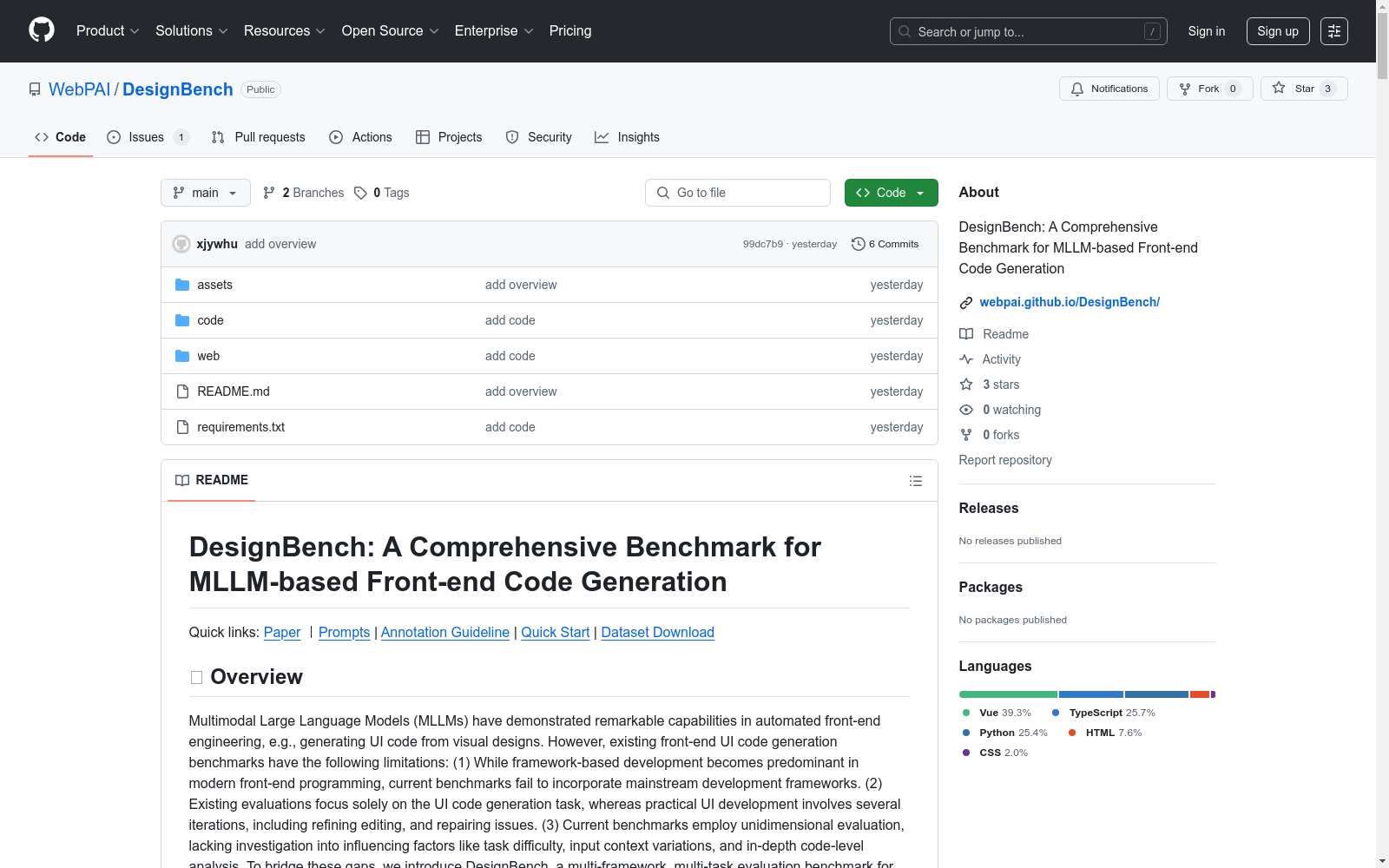Viewport: 1389px width, 868px height.
Task: Click the Report repository link
Action: pyautogui.click(x=1005, y=460)
